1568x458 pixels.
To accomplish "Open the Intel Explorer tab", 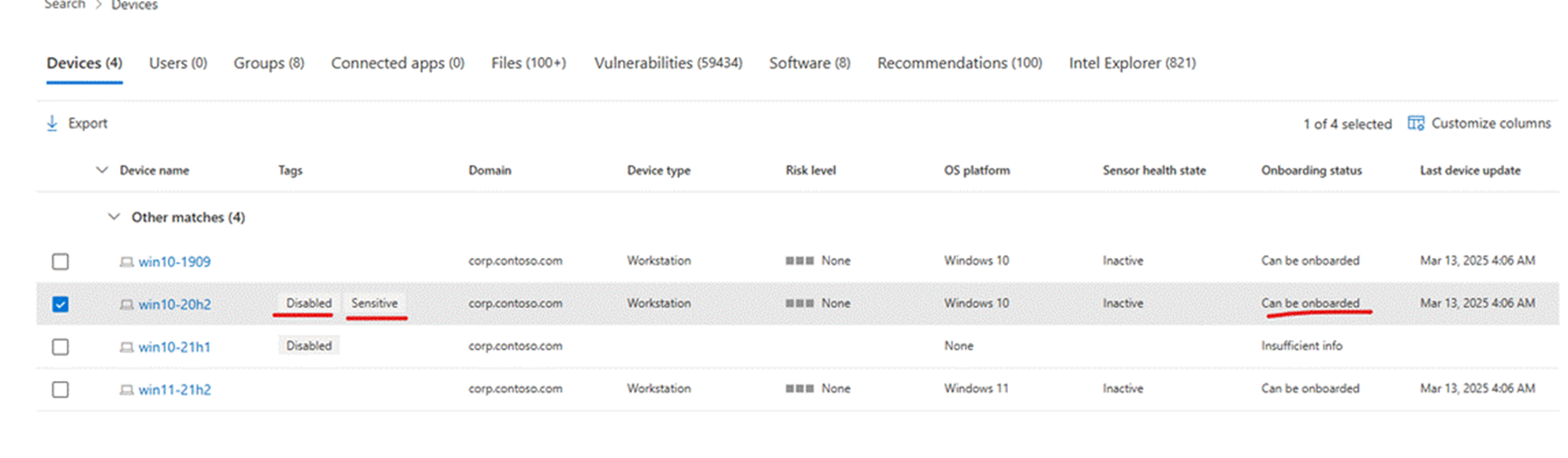I will pos(1131,63).
